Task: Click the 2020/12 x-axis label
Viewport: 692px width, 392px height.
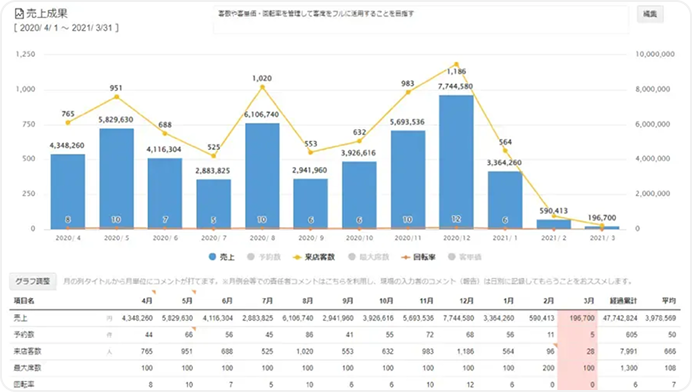Action: (456, 238)
